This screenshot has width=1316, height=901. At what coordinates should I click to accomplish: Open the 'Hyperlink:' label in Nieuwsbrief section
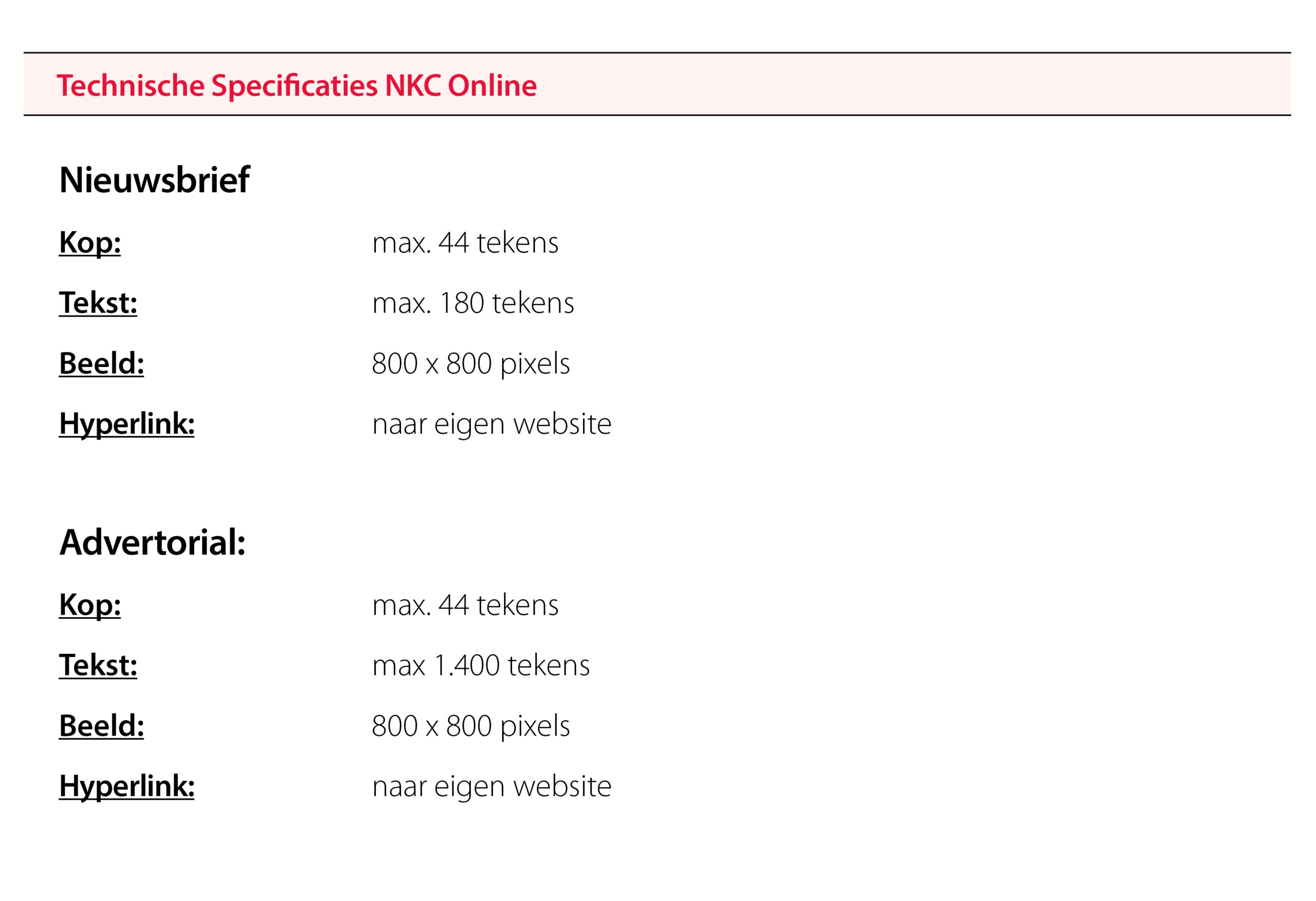tap(127, 424)
